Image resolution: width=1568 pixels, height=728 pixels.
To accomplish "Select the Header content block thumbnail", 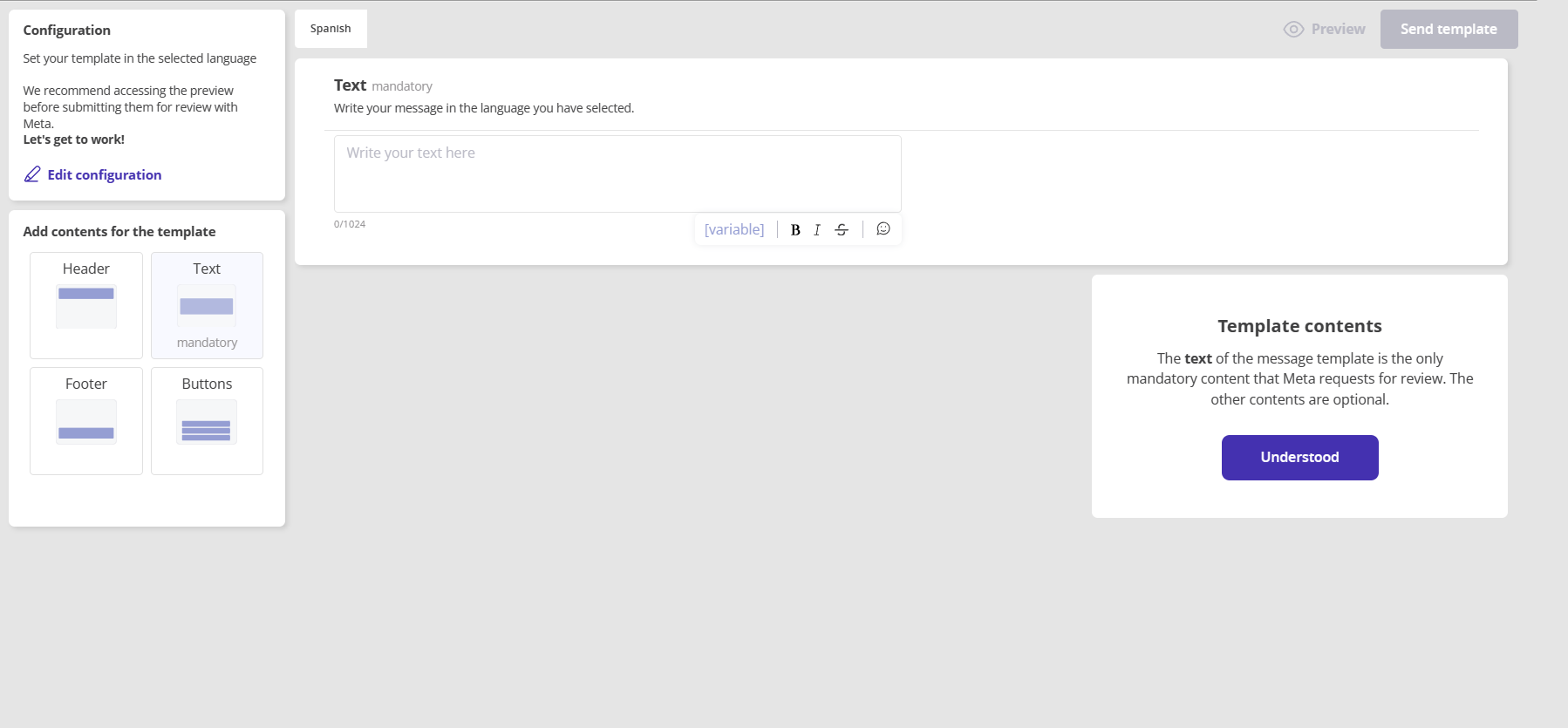I will [x=86, y=307].
